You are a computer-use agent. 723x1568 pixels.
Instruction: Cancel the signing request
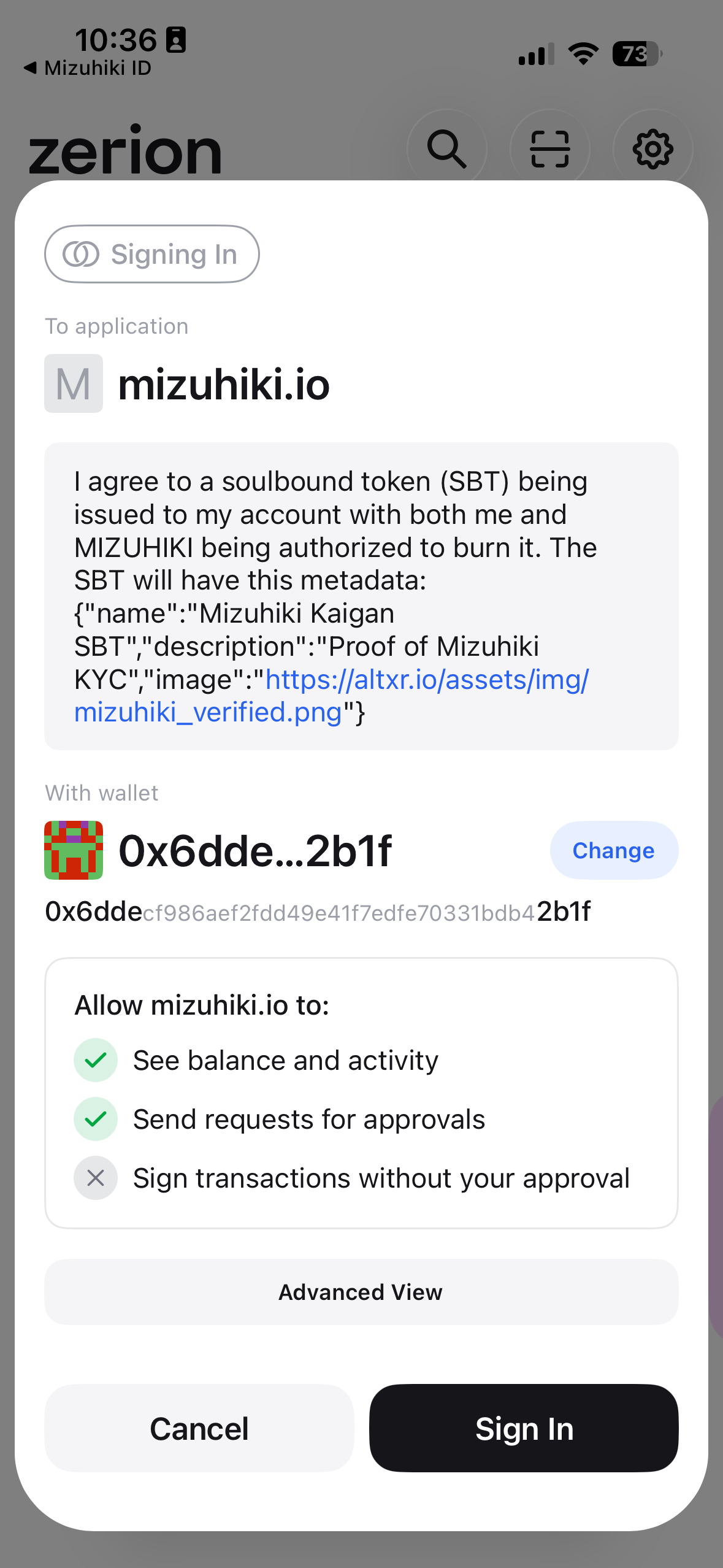pos(199,1428)
